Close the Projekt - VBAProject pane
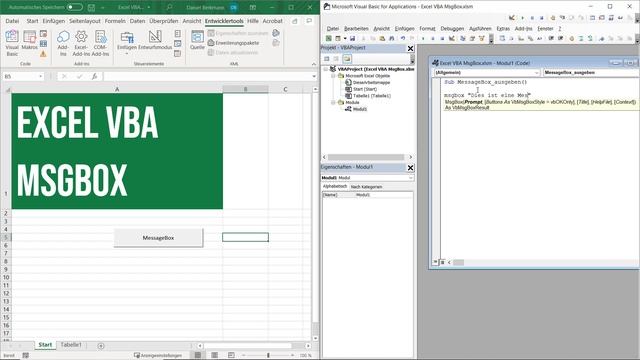 (411, 48)
